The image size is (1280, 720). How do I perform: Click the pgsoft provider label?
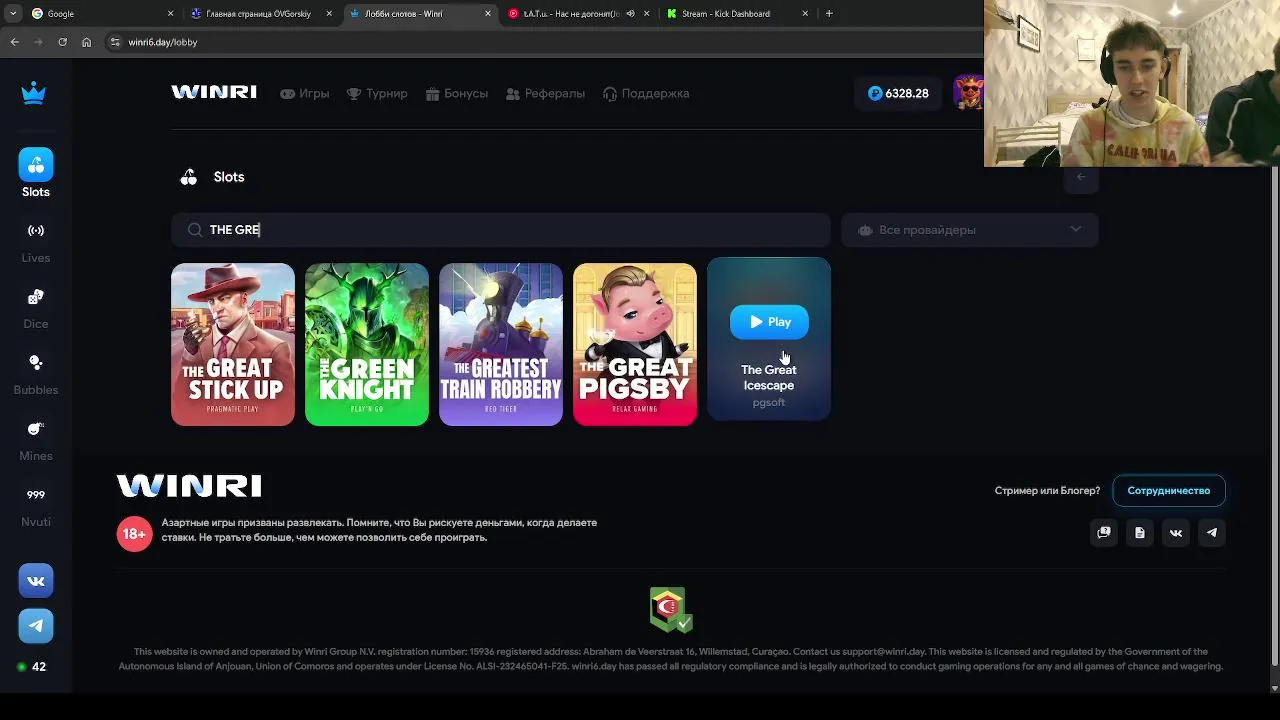point(769,403)
